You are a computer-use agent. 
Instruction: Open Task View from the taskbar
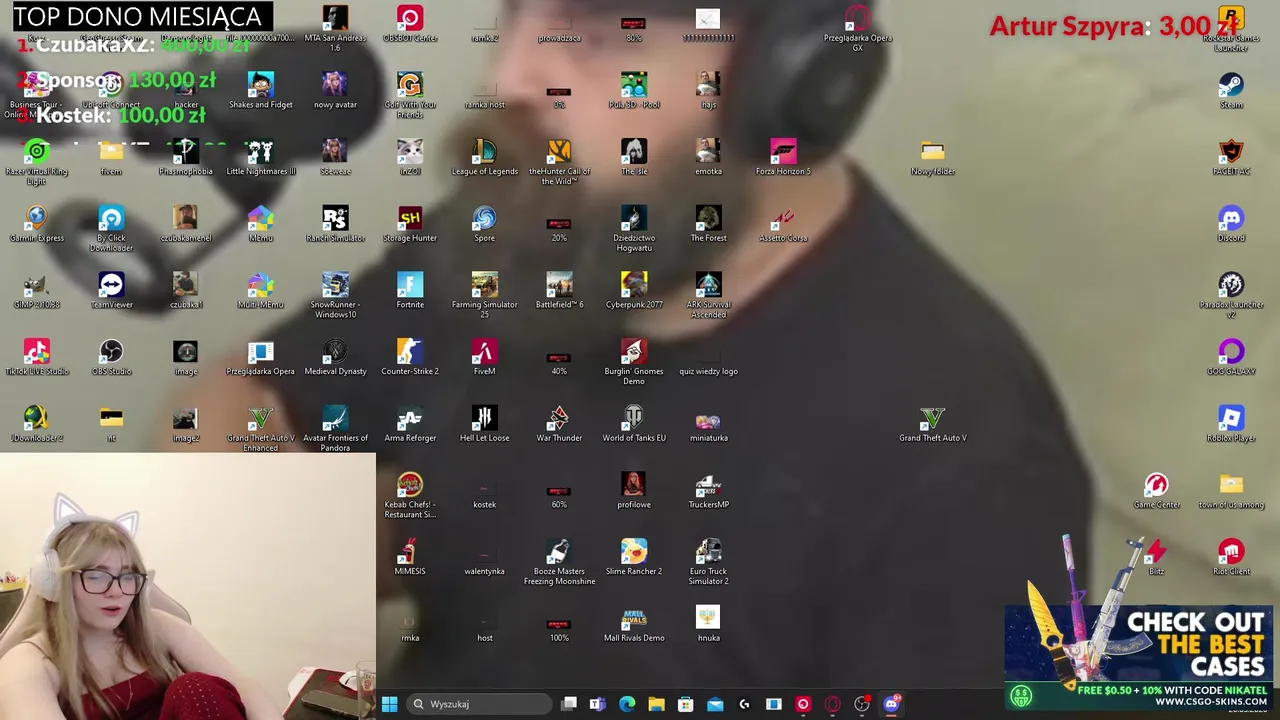568,704
